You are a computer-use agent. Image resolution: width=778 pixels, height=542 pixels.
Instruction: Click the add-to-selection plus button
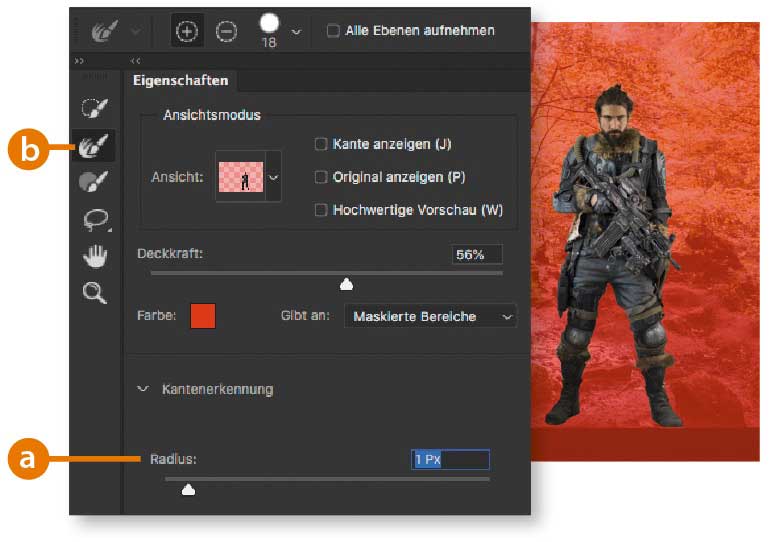click(x=188, y=31)
